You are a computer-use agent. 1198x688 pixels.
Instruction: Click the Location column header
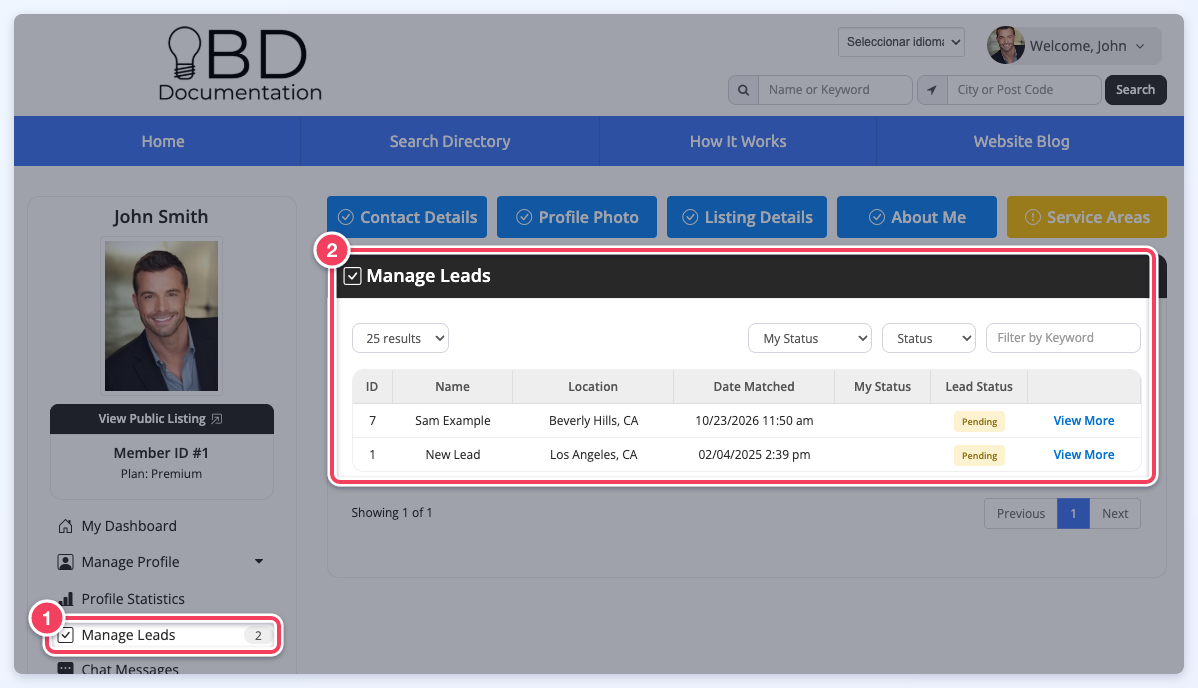coord(593,387)
